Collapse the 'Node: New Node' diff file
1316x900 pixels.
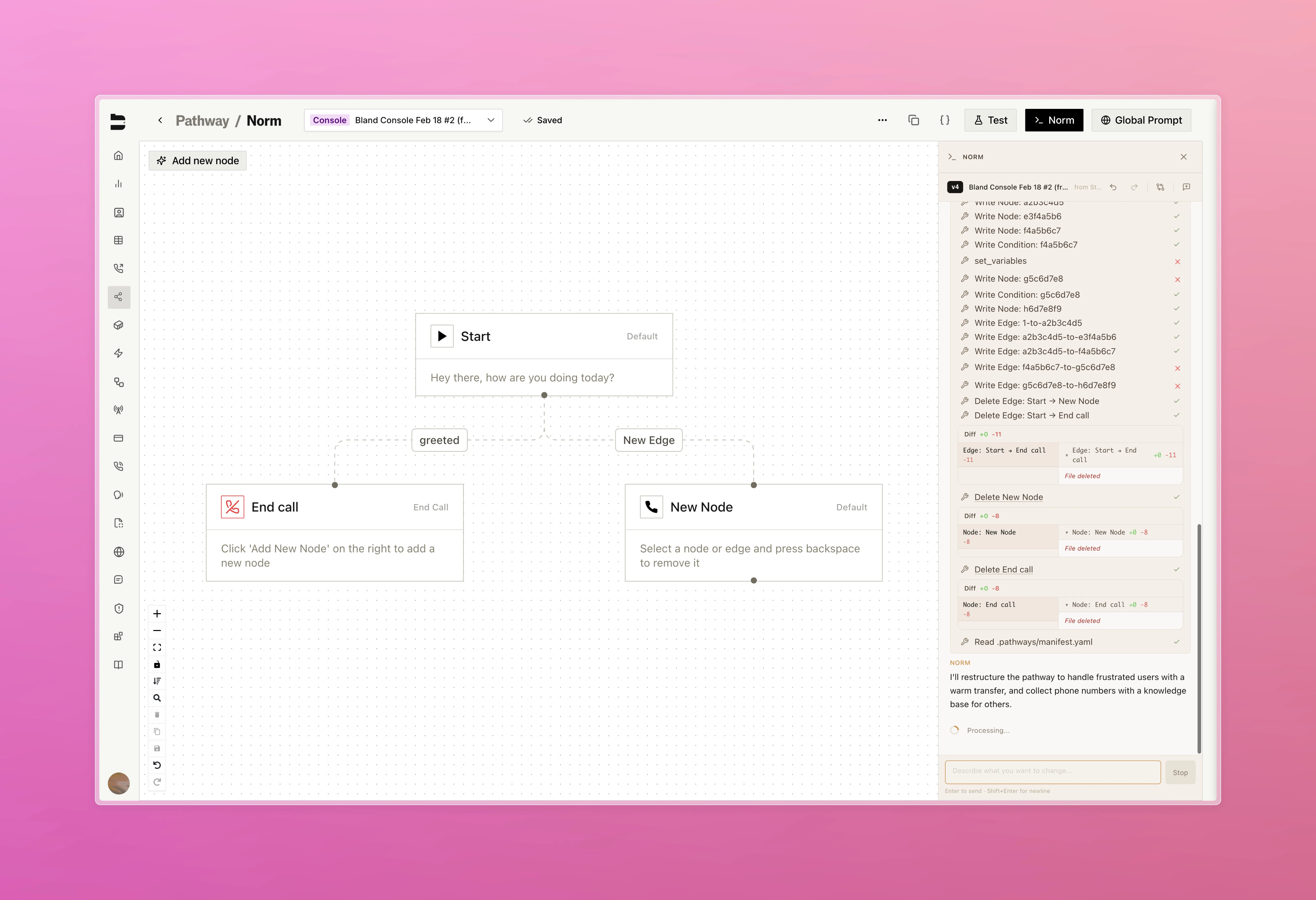(x=1066, y=533)
